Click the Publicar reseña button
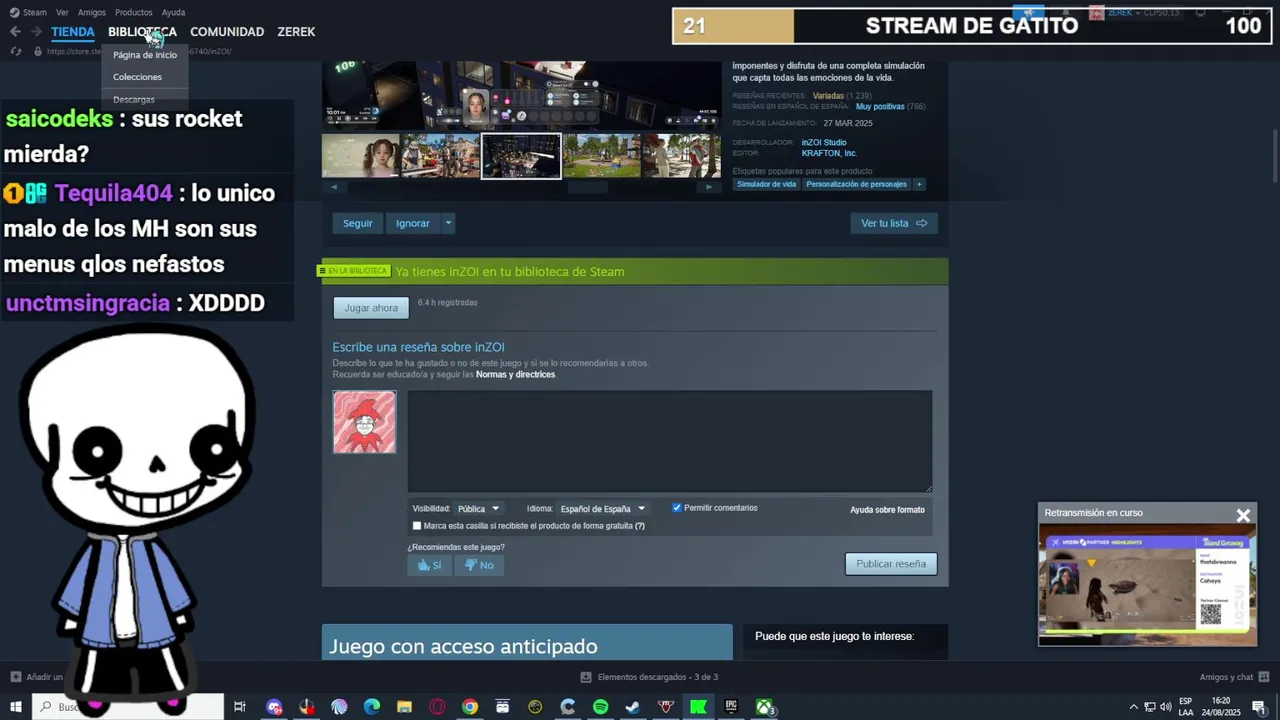 point(891,564)
